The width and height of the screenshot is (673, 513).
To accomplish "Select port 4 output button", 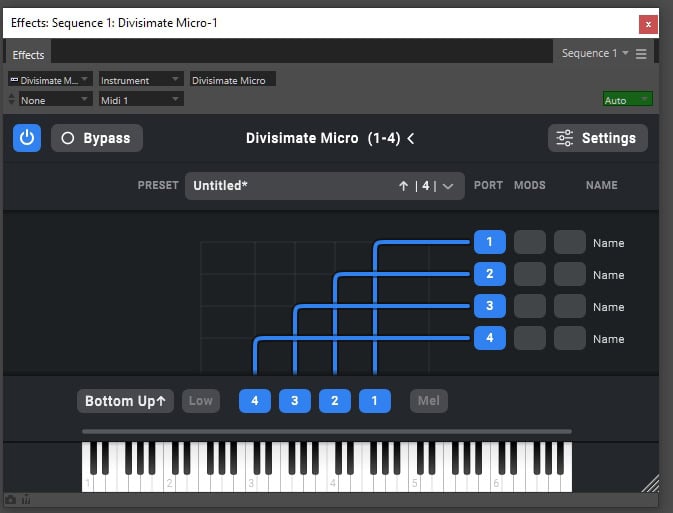I will point(490,338).
